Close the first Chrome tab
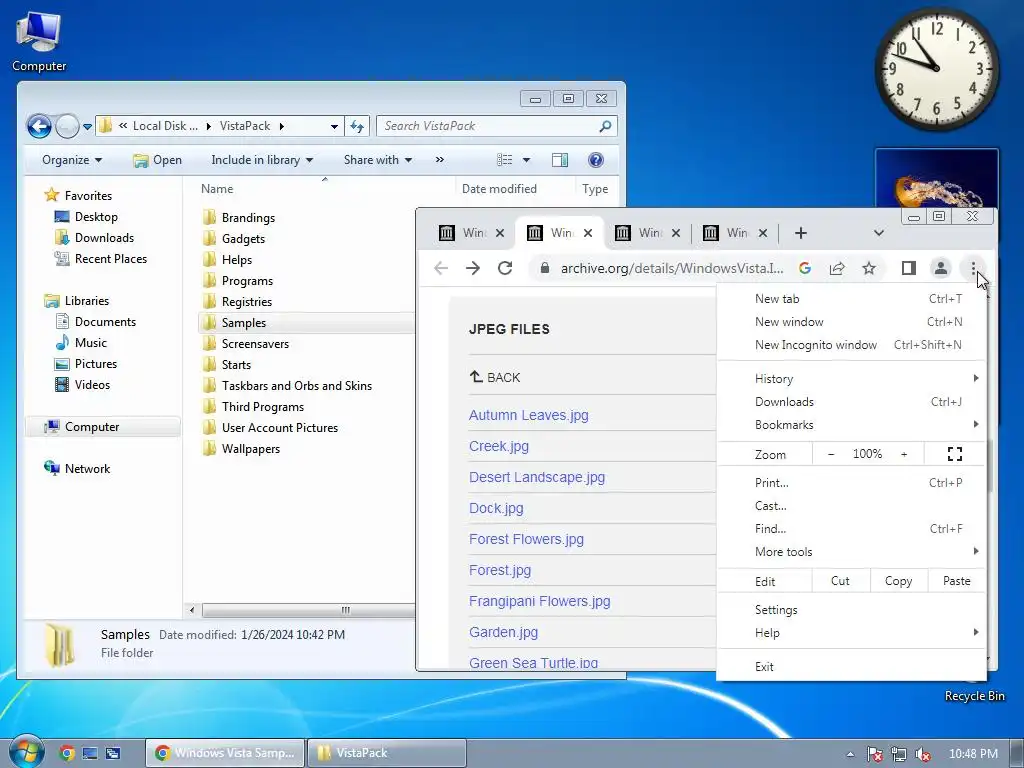This screenshot has height=768, width=1024. point(500,233)
